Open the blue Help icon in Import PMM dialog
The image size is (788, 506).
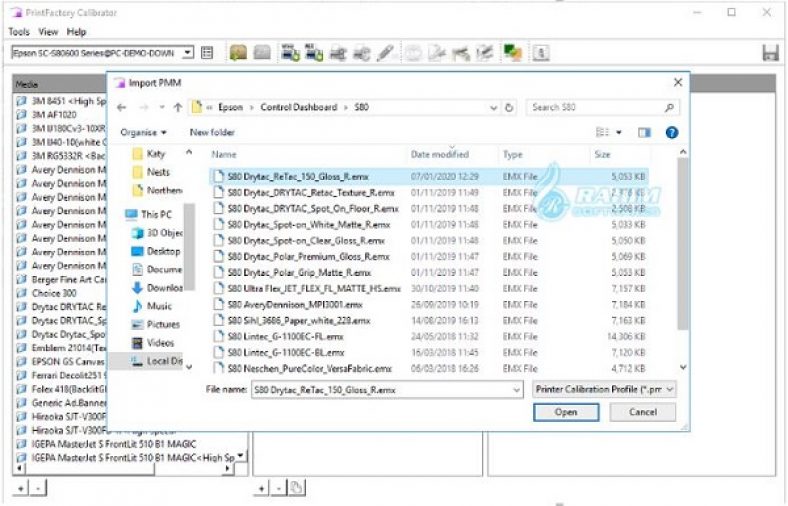[x=671, y=133]
